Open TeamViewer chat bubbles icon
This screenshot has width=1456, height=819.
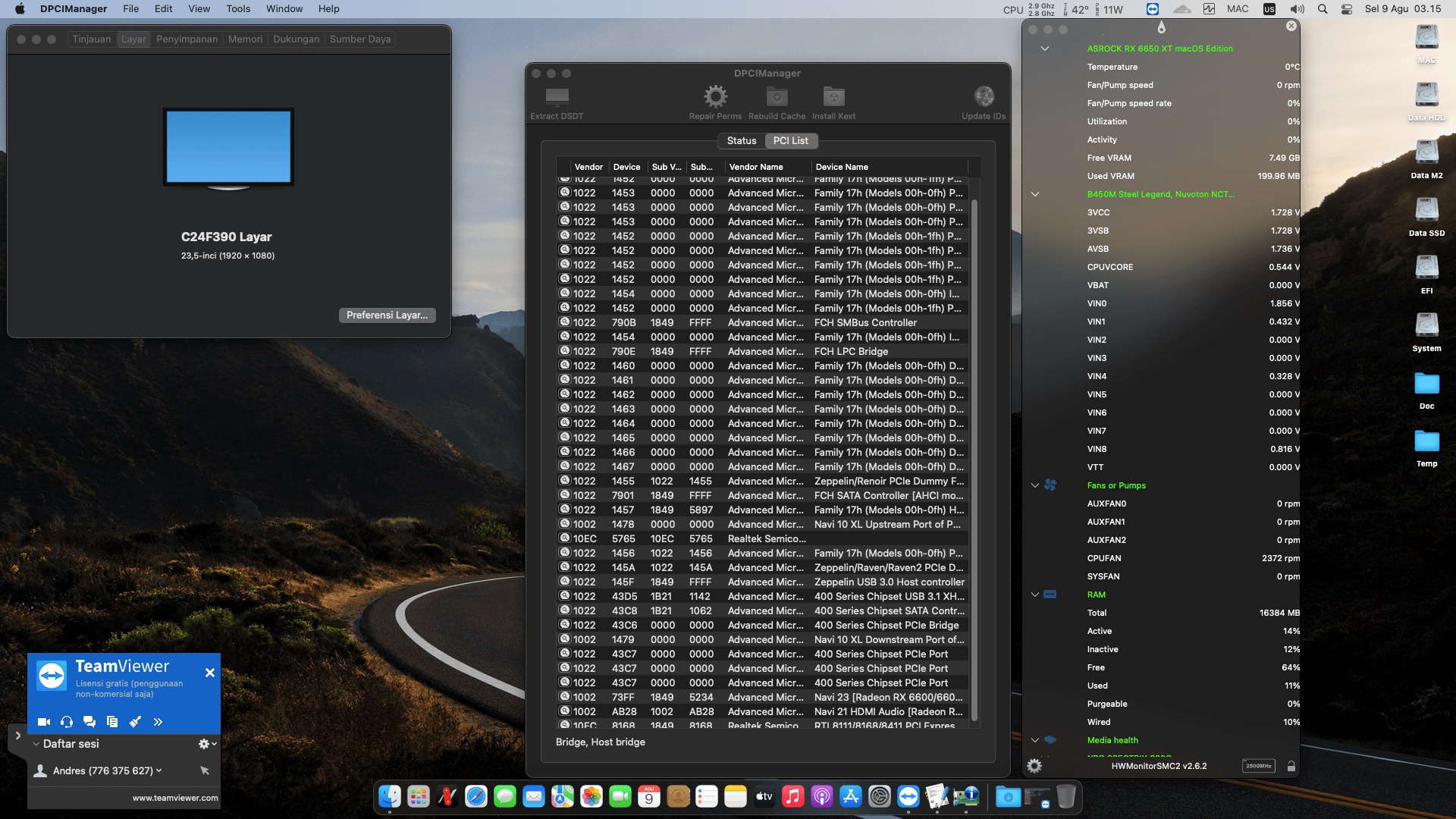(x=89, y=722)
